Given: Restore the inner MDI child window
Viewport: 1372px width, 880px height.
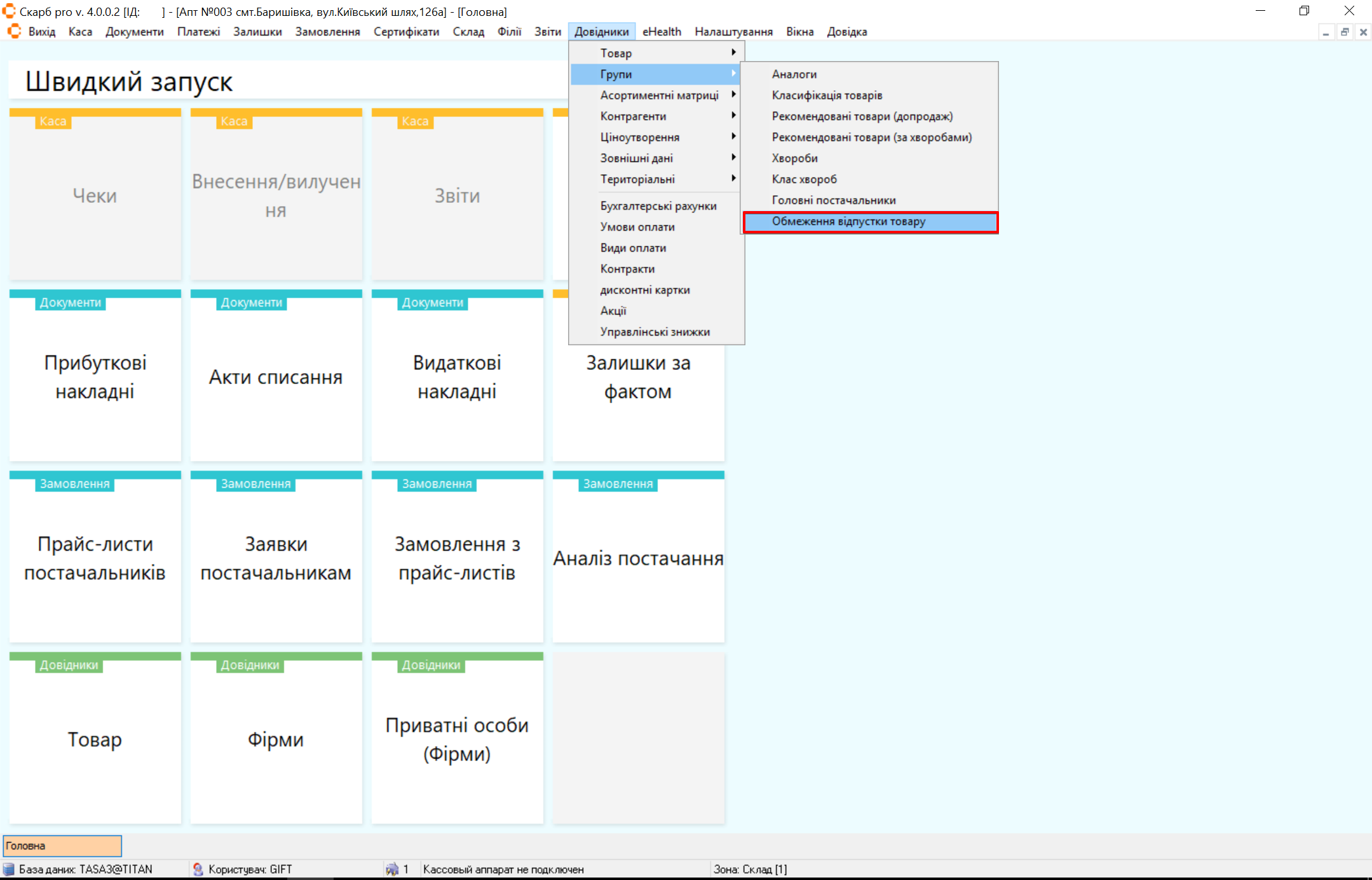Looking at the screenshot, I should [1345, 32].
